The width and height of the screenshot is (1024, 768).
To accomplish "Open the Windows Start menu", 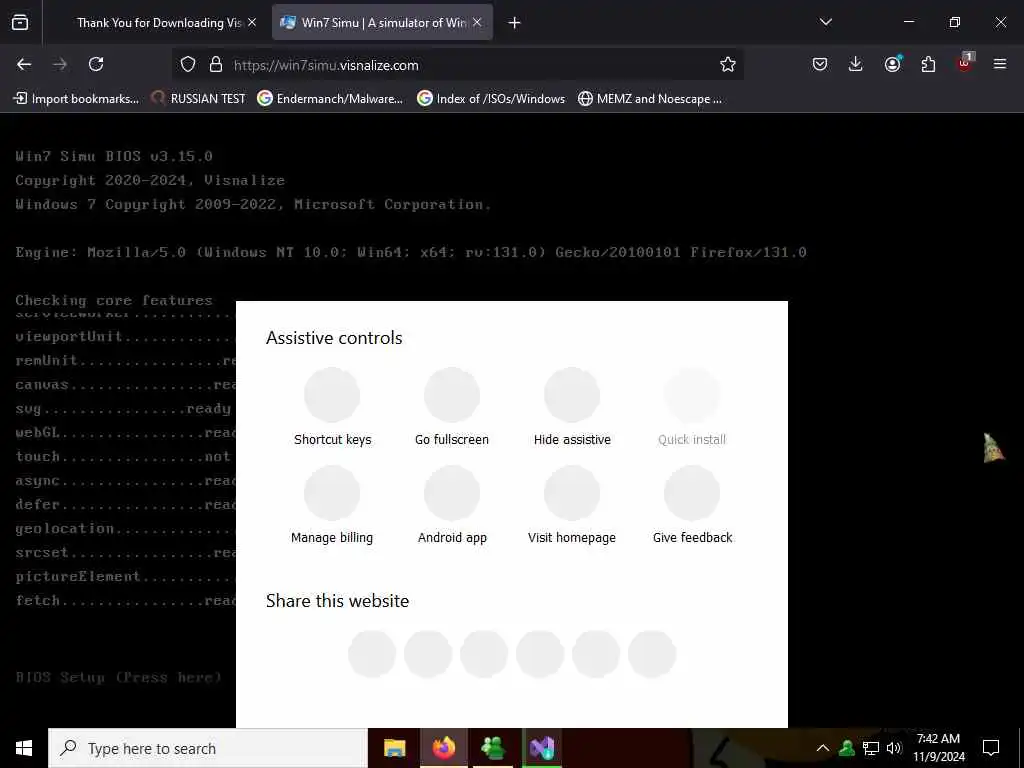I will (x=24, y=748).
